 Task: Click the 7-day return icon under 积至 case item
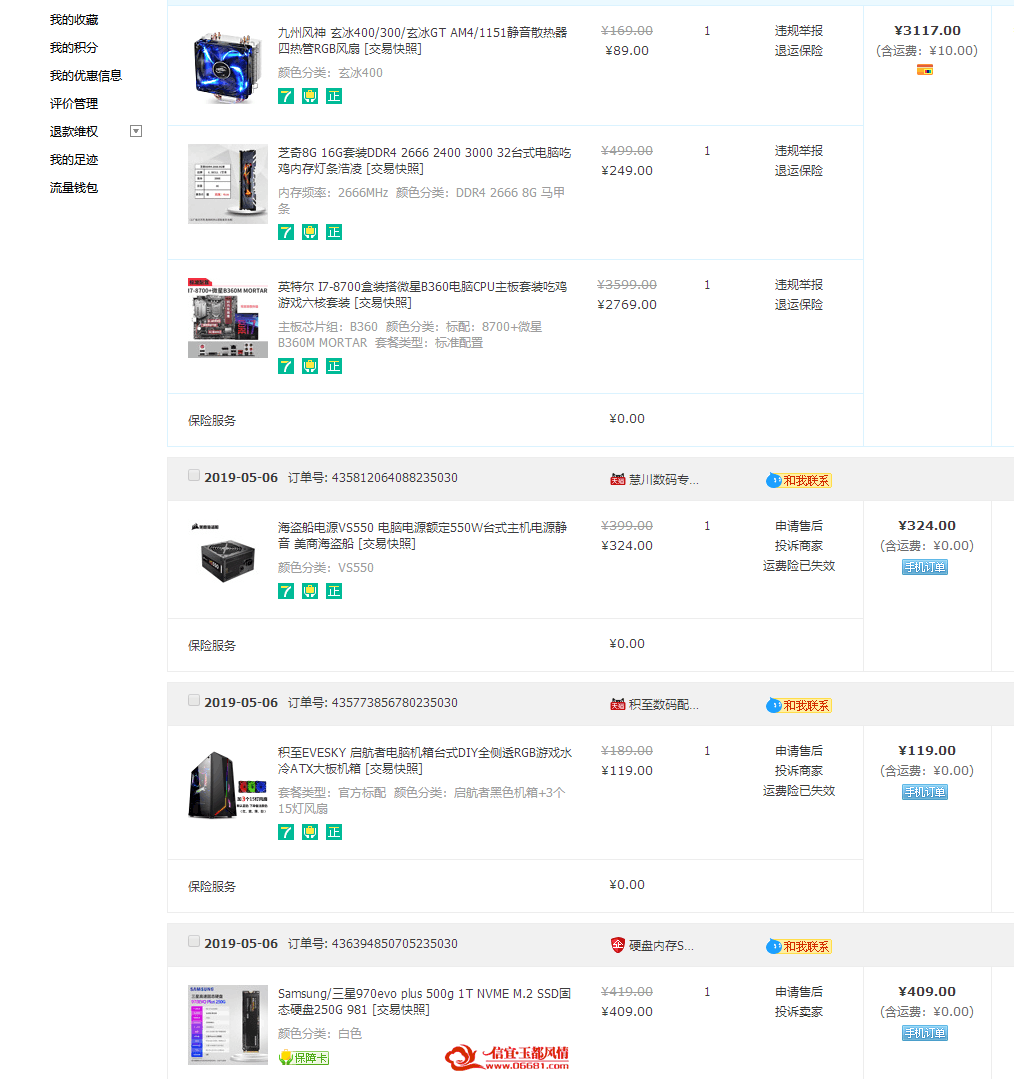tap(285, 832)
